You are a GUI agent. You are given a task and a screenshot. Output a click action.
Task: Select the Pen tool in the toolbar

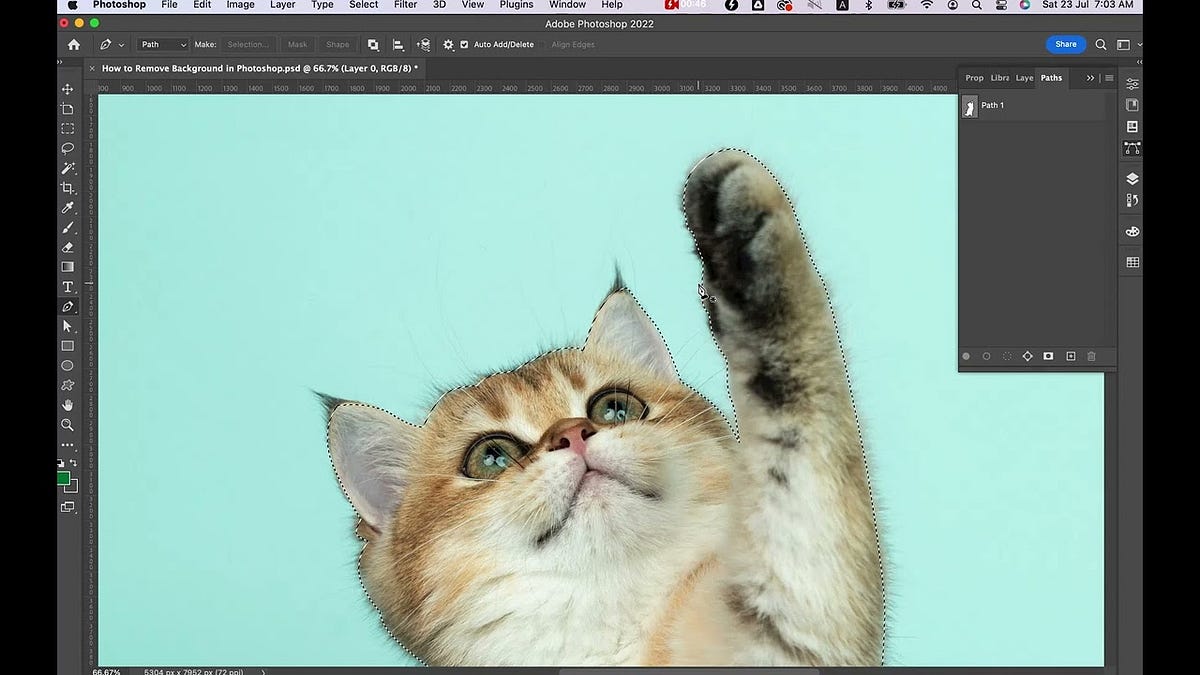coord(68,306)
